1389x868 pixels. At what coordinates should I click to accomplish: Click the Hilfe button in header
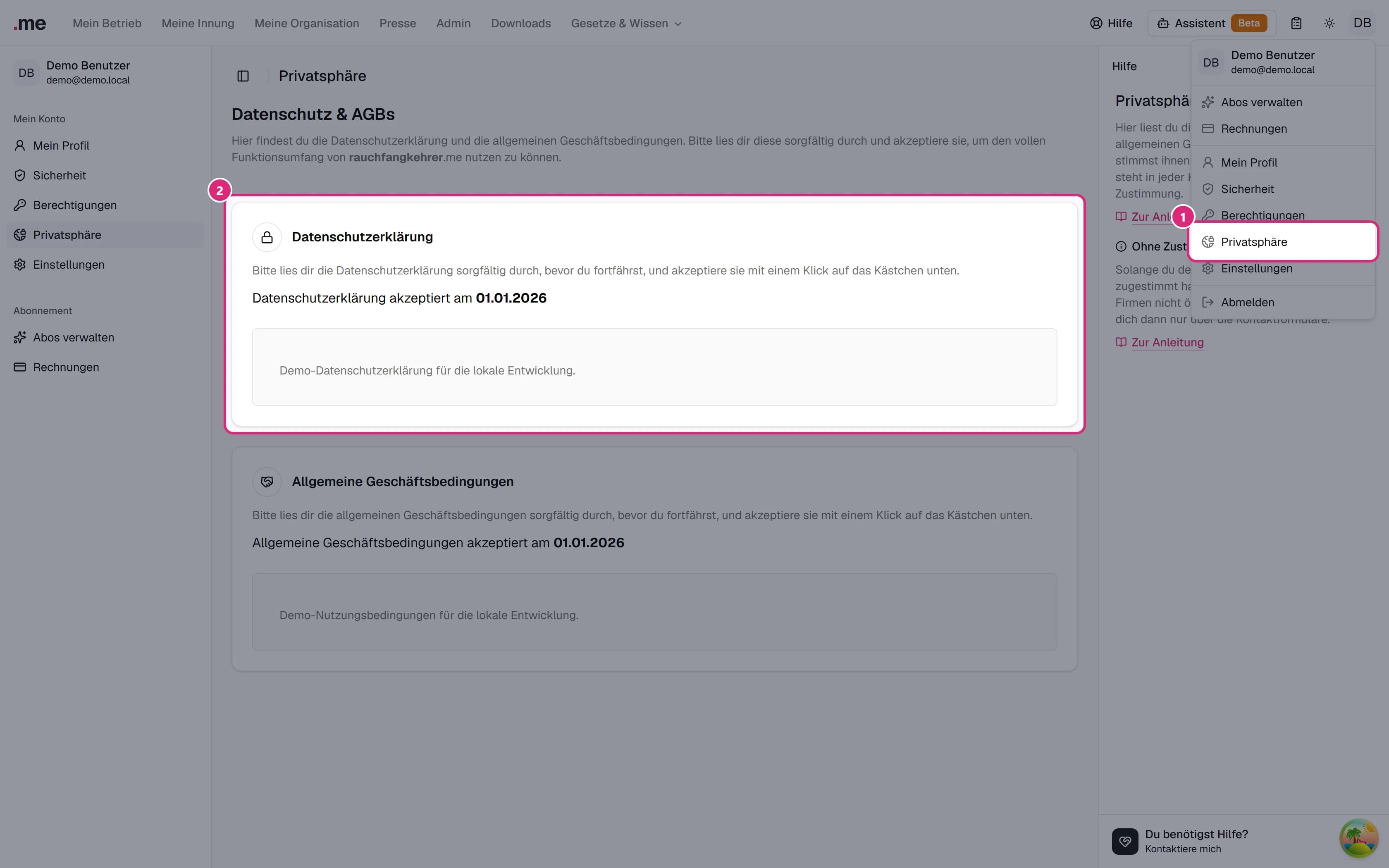1111,24
